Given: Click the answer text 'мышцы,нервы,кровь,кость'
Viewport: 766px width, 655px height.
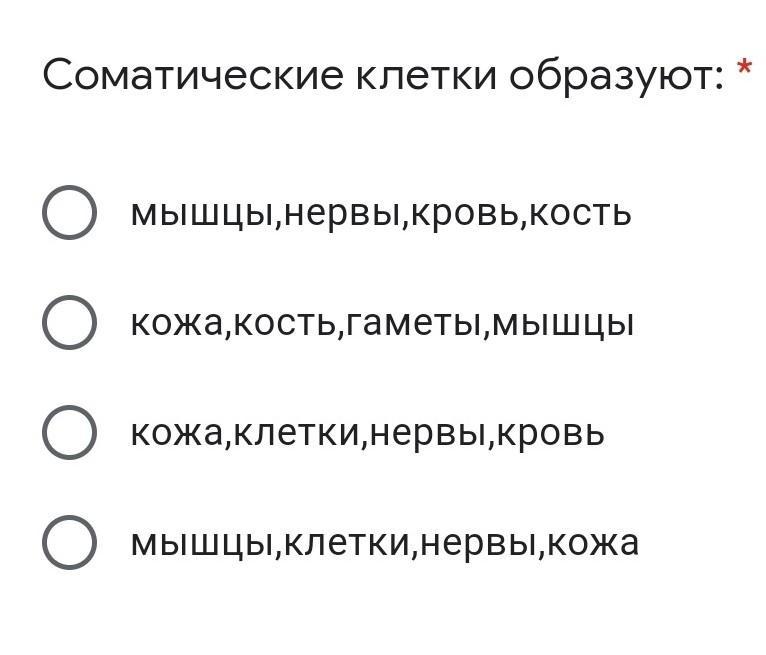Looking at the screenshot, I should coord(380,213).
